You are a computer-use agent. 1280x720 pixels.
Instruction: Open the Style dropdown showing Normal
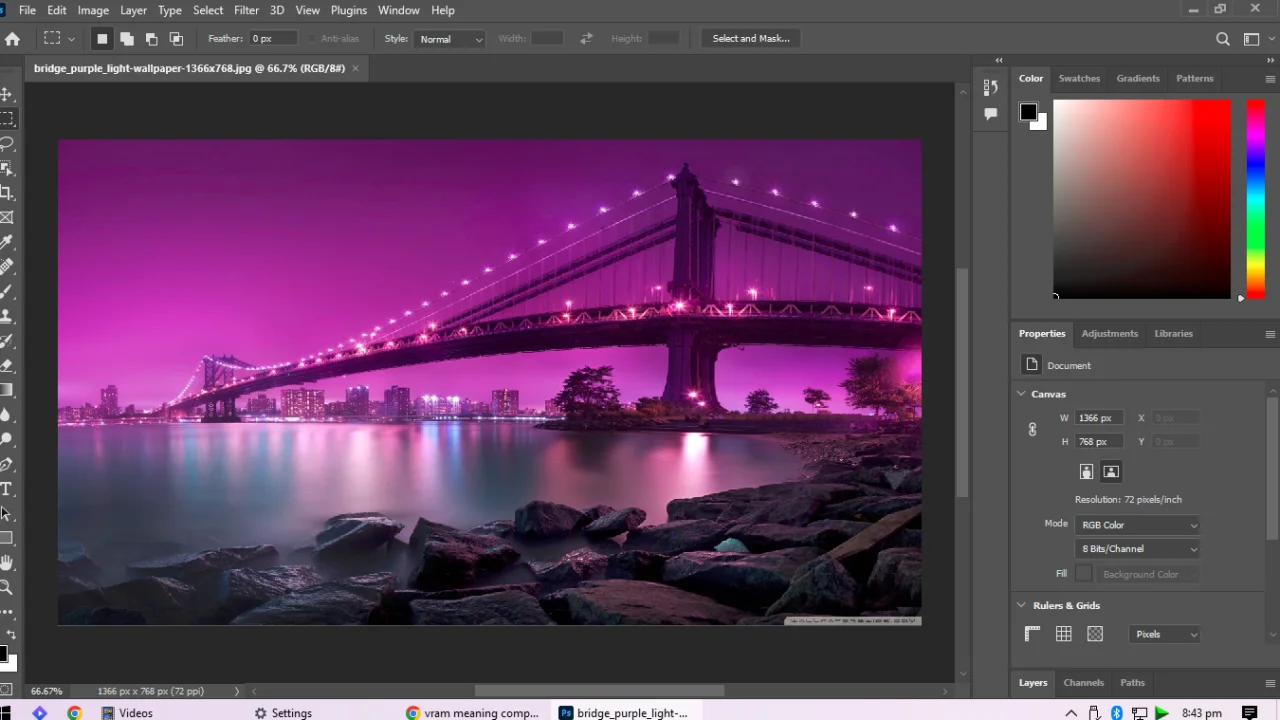tap(449, 39)
